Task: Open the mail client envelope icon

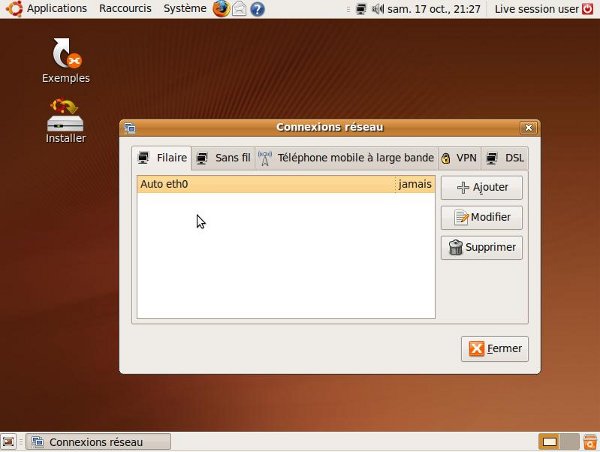Action: (240, 9)
